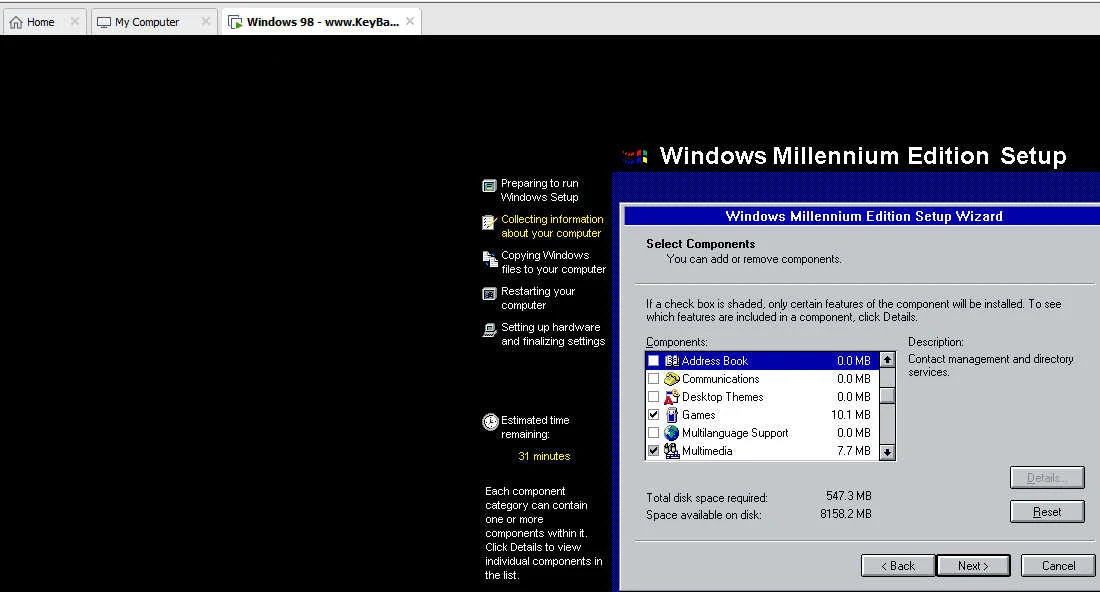Enable the Communications component checkbox

point(653,379)
